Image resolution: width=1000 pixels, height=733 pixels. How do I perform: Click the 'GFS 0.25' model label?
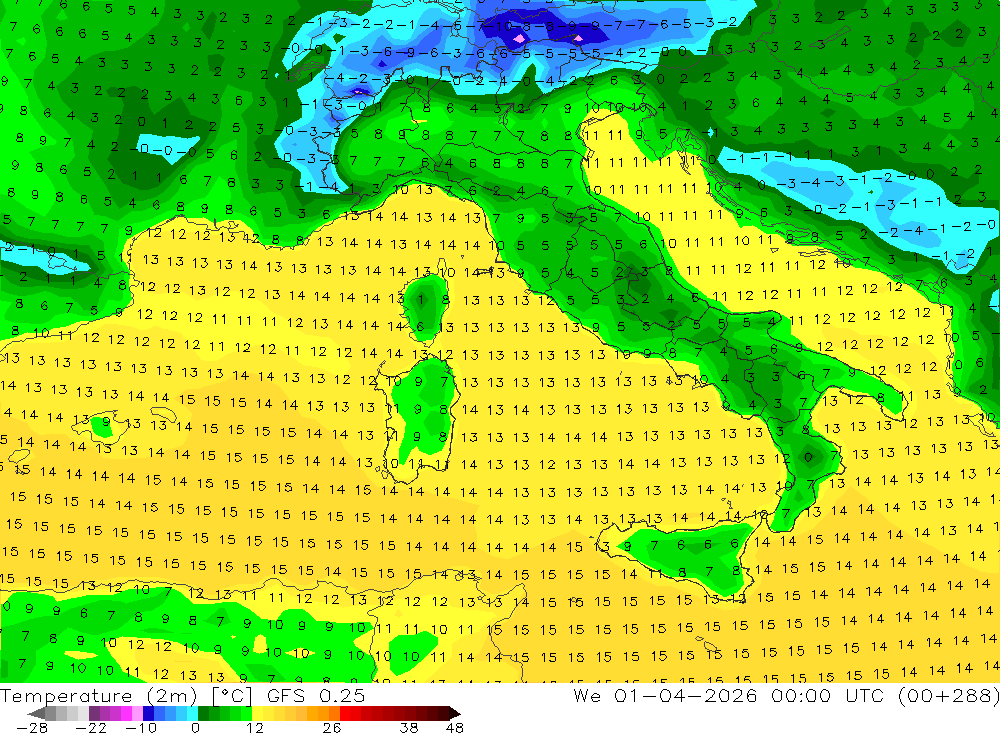pyautogui.click(x=316, y=695)
